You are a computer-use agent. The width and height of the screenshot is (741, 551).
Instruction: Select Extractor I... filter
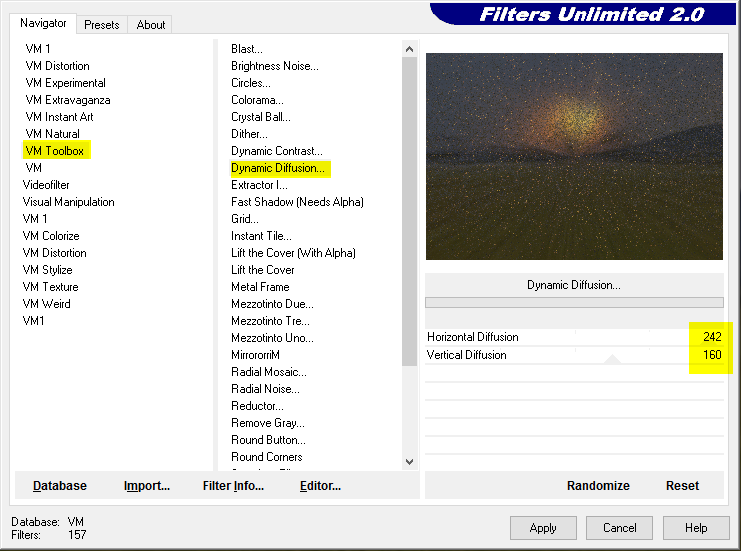259,185
